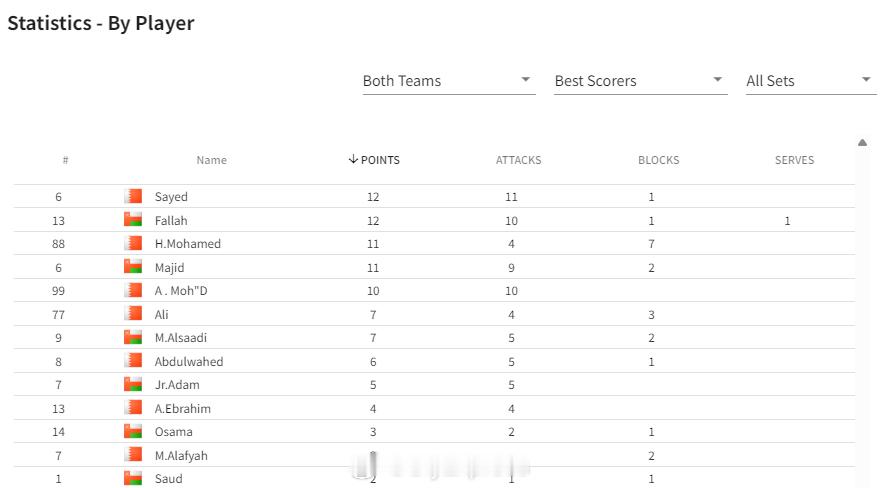Select player name A . Moh"D
The height and width of the screenshot is (488, 882).
tap(181, 291)
